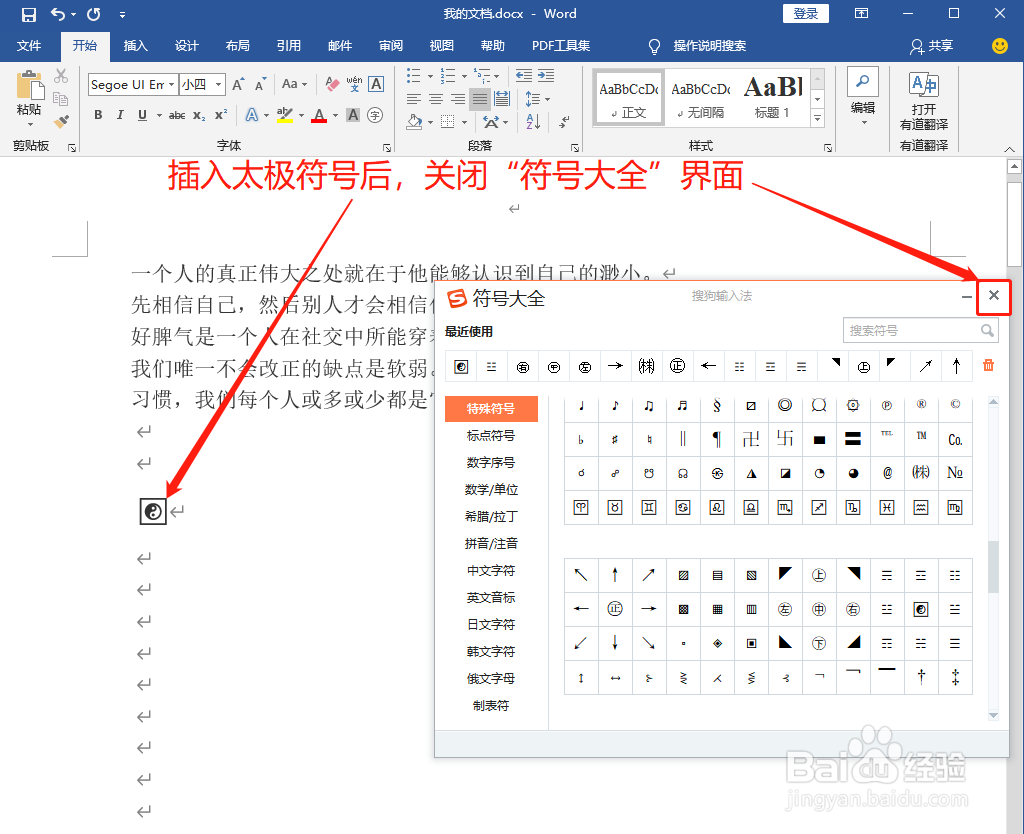1024x834 pixels.
Task: Open Font dialog launcher in 字体 group
Action: coord(387,148)
